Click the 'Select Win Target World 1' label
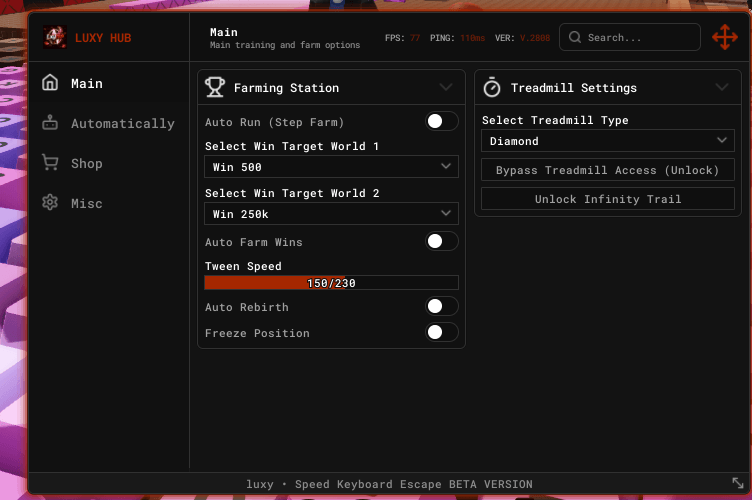The width and height of the screenshot is (752, 500). click(292, 146)
